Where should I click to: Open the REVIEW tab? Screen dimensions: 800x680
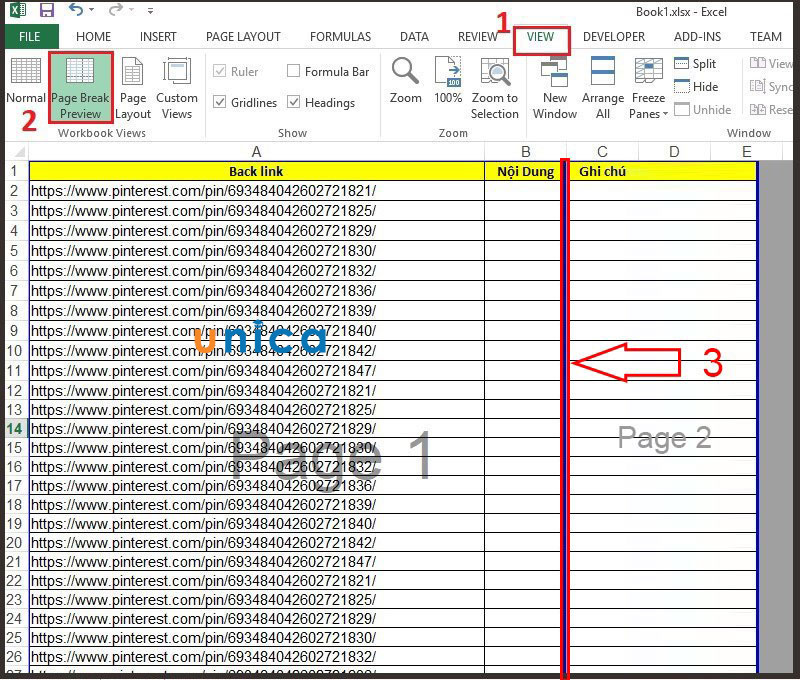478,37
